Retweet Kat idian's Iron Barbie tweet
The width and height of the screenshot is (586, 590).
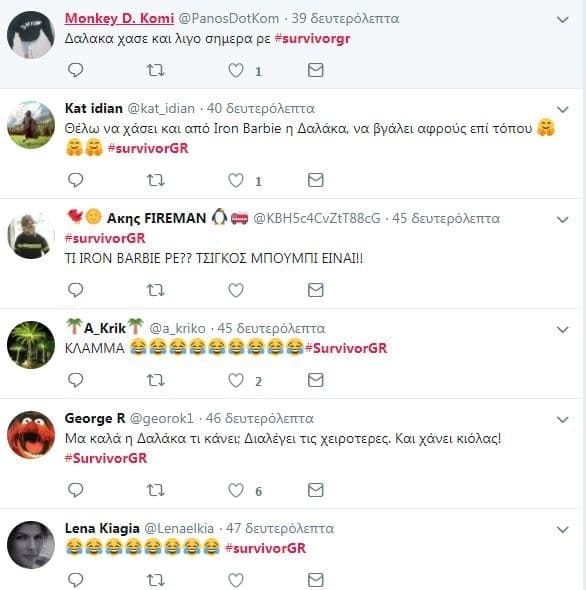pyautogui.click(x=155, y=180)
